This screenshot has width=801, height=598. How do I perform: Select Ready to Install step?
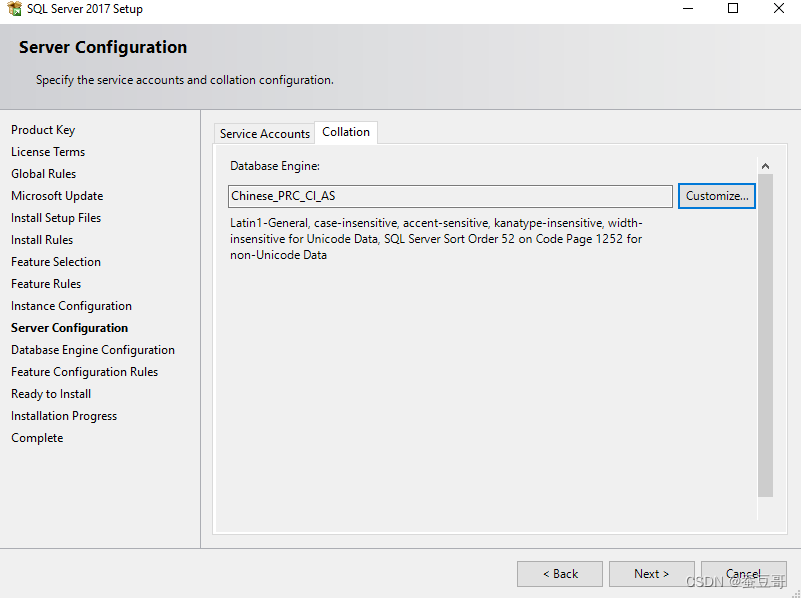[51, 394]
